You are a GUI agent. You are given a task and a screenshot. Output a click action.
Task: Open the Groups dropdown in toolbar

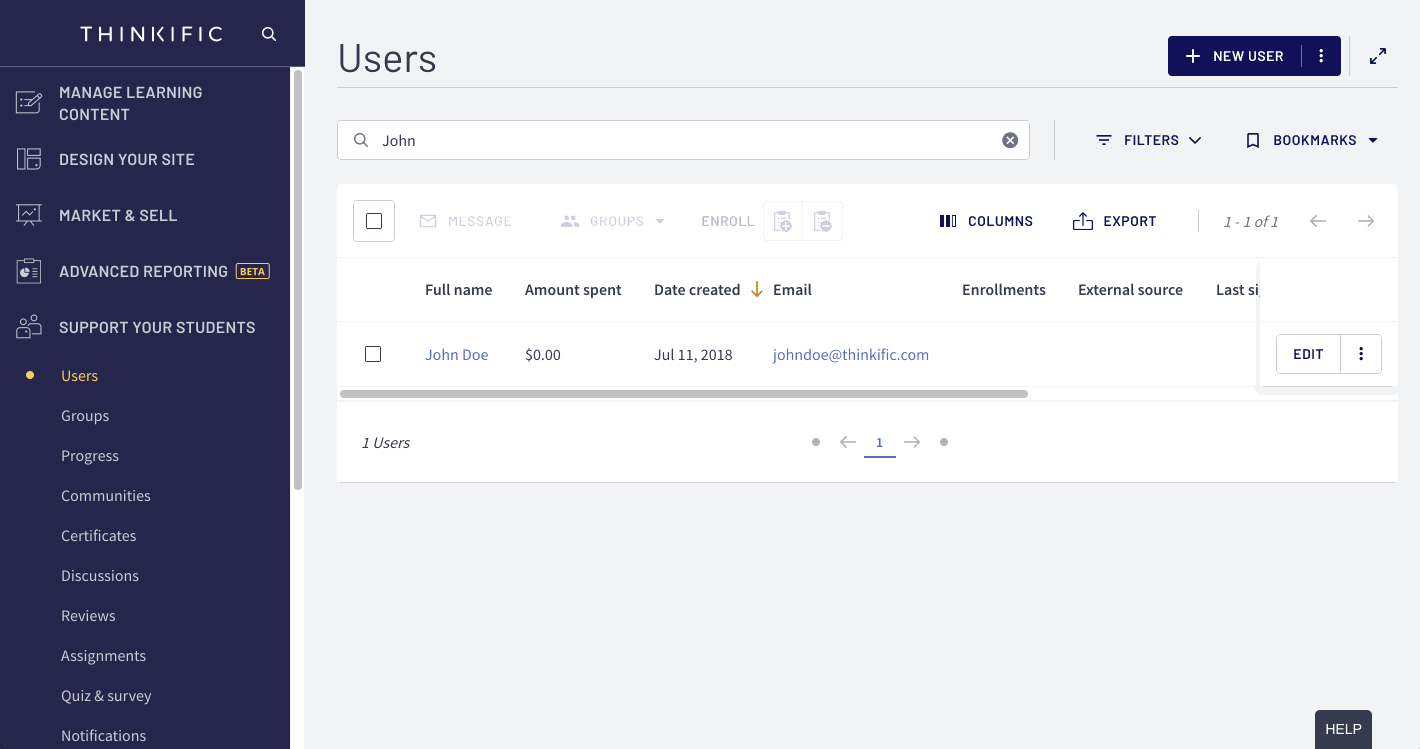pos(612,221)
